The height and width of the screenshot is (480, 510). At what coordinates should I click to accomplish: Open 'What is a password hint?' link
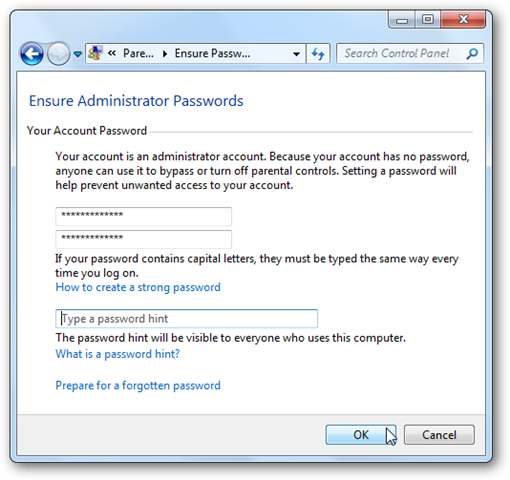pyautogui.click(x=117, y=354)
